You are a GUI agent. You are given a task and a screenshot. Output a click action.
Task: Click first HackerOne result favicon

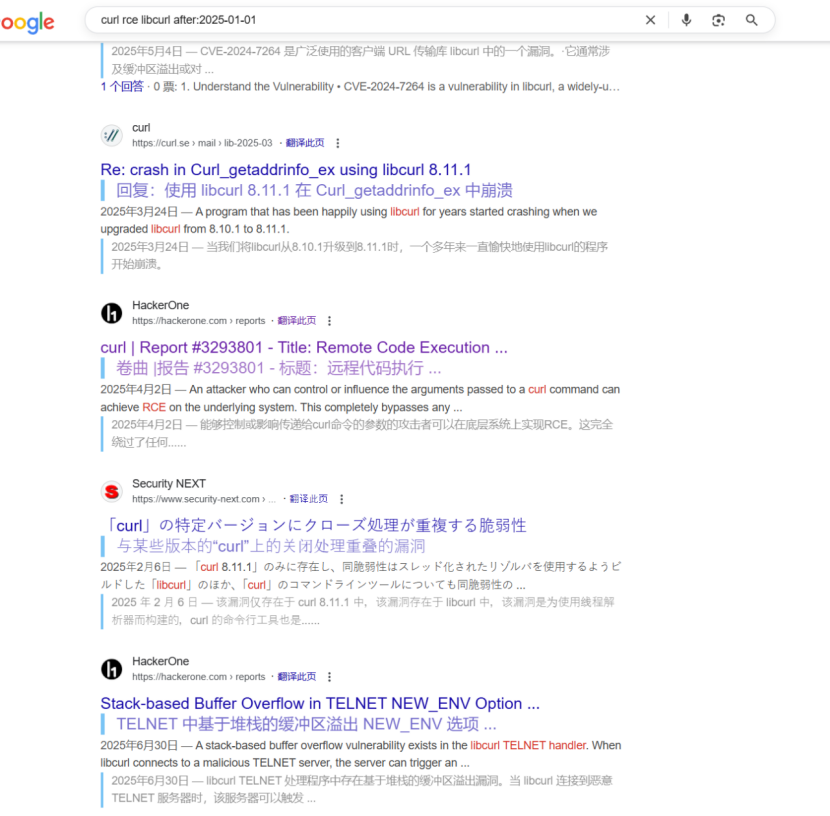pyautogui.click(x=112, y=314)
